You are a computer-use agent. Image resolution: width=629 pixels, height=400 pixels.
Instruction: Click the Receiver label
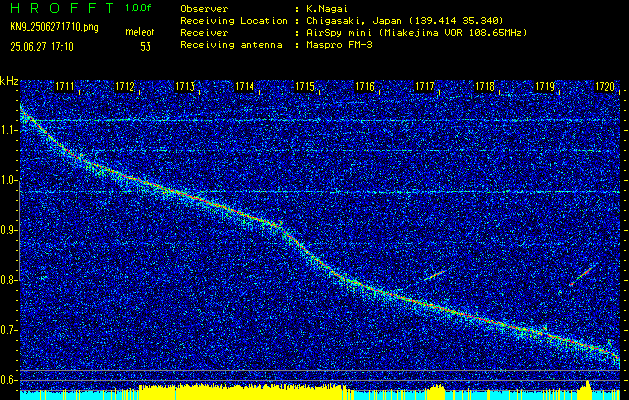[x=204, y=32]
